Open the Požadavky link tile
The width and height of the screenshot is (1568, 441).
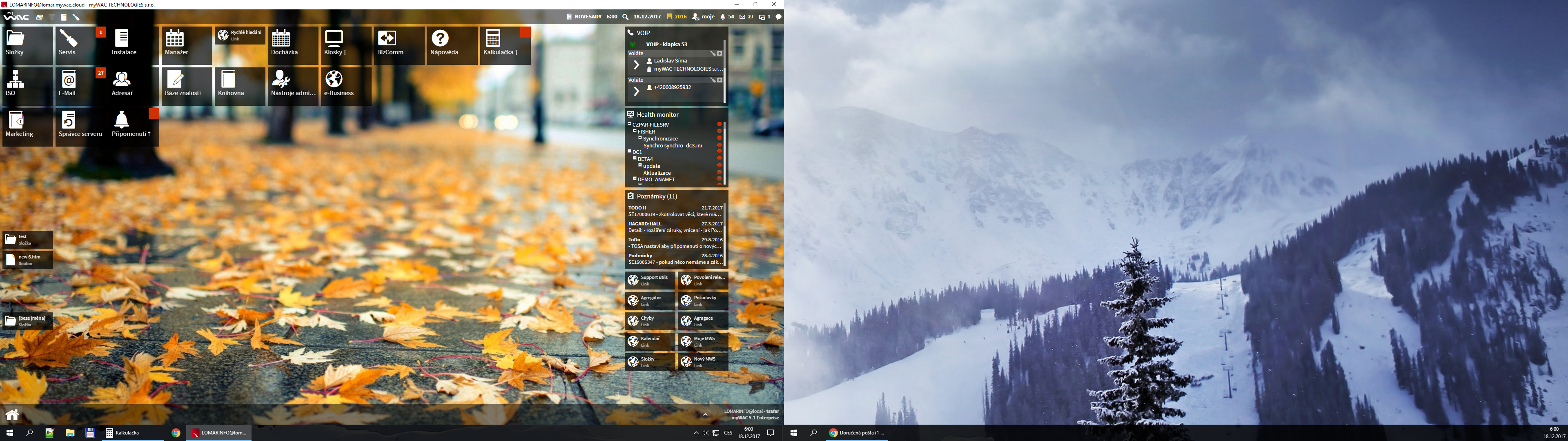(703, 300)
